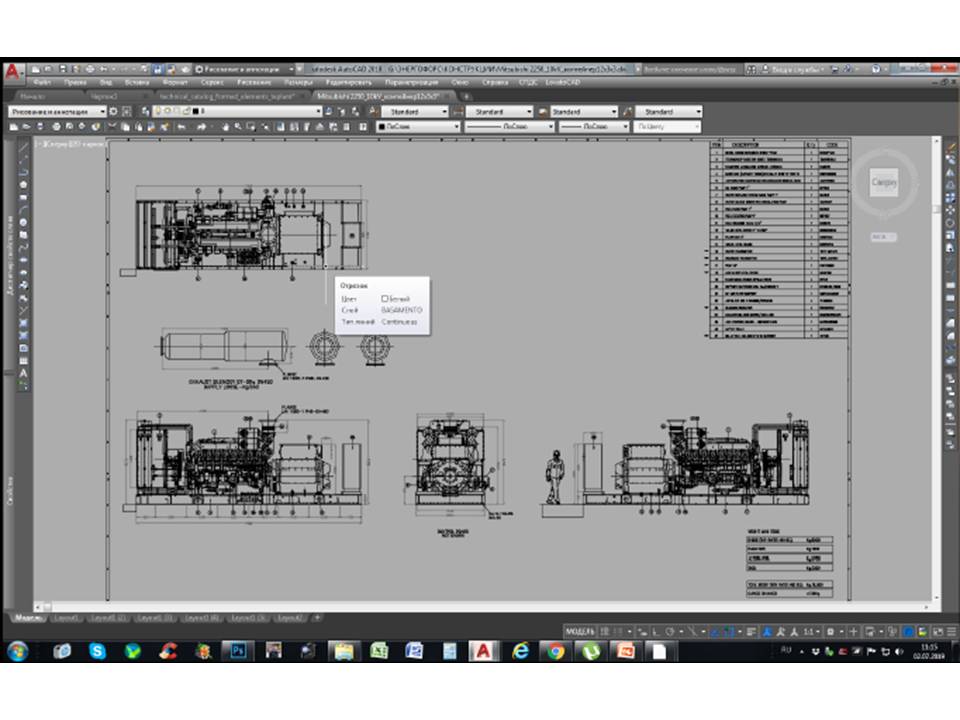Switch to the Layout1 tab

(x=67, y=618)
